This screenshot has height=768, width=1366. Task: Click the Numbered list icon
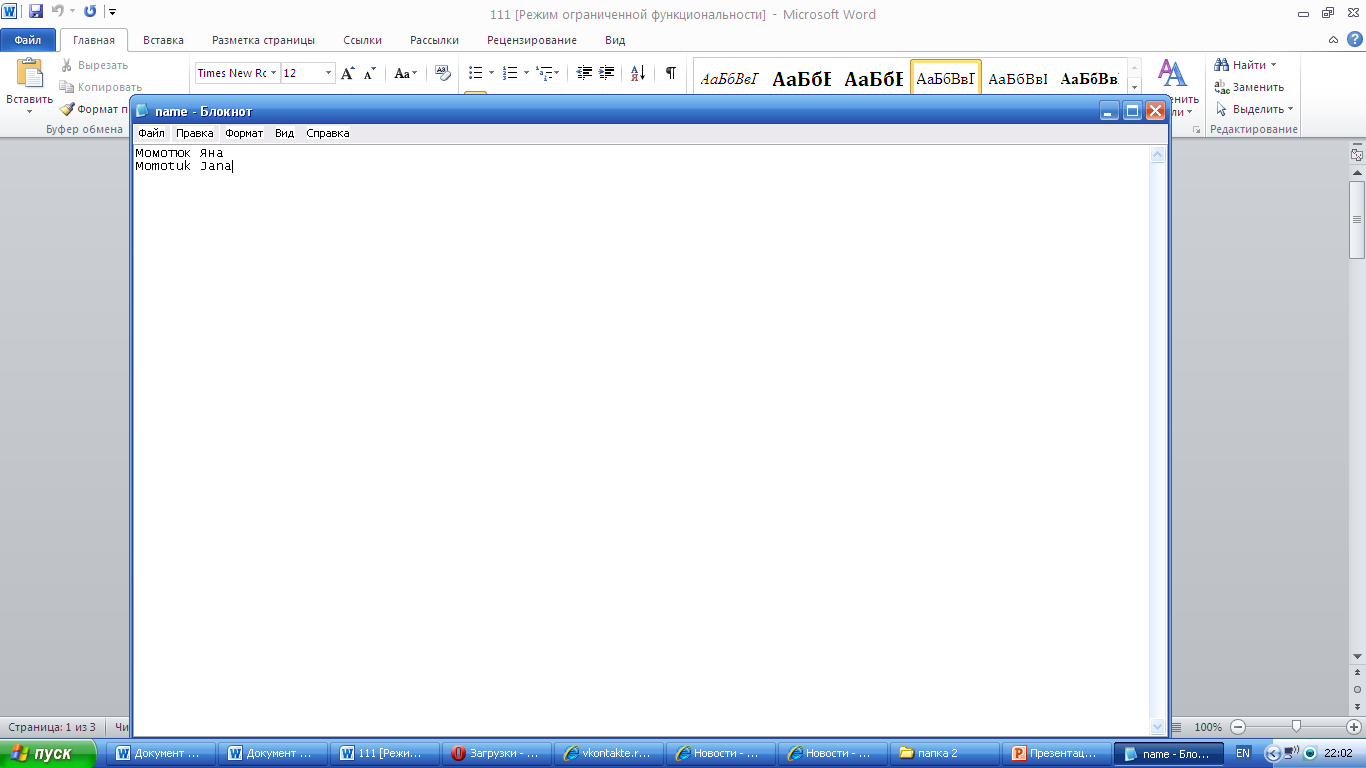510,73
